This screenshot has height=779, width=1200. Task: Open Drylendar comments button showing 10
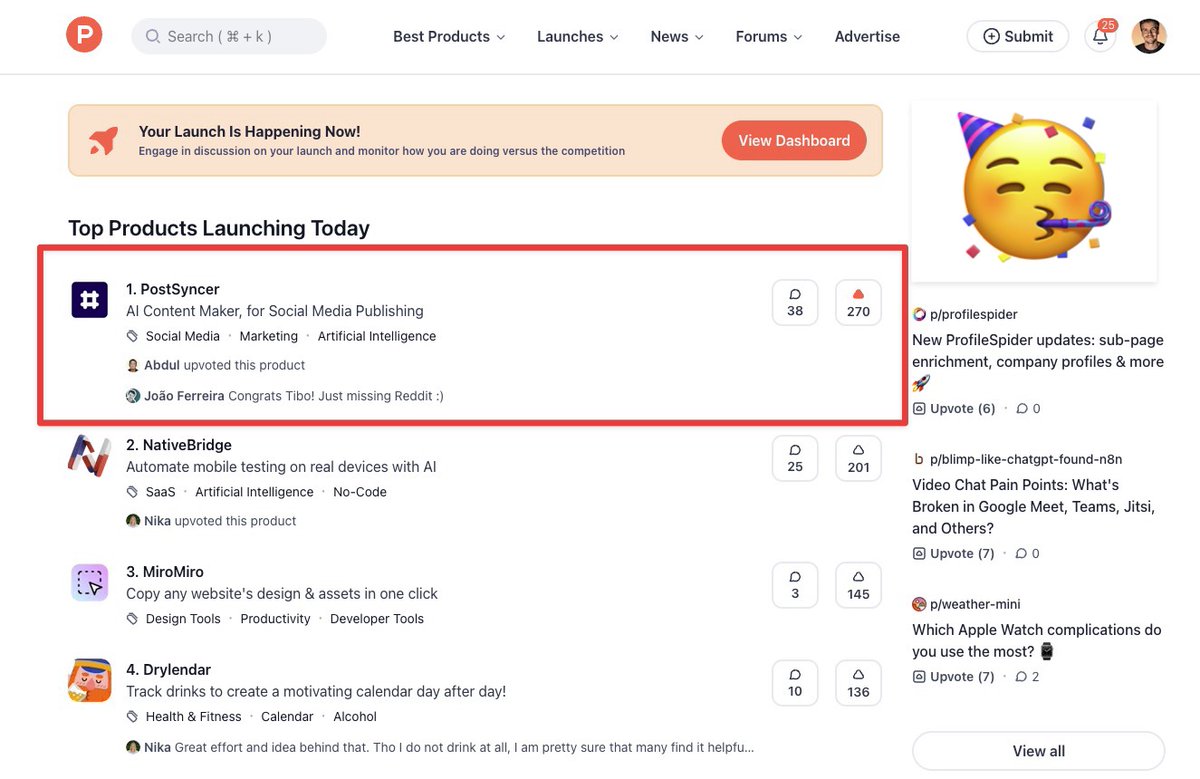pos(795,683)
